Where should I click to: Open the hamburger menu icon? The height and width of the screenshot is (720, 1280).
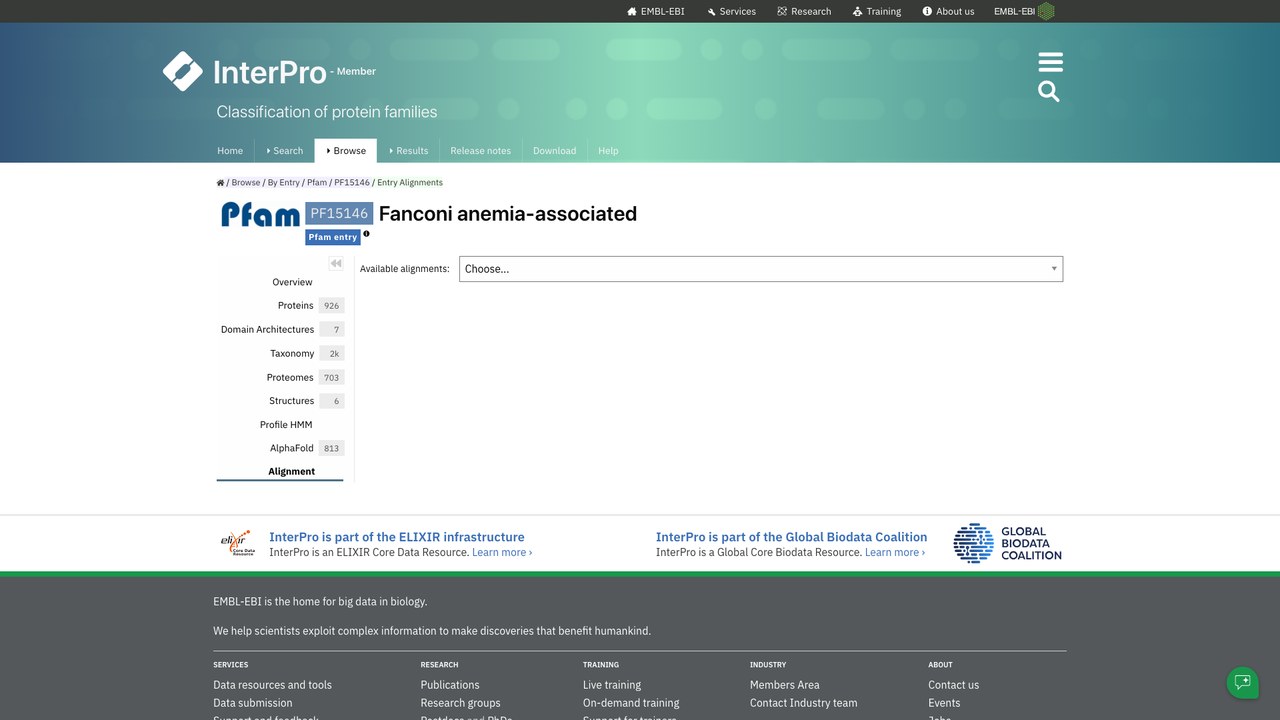click(1050, 62)
